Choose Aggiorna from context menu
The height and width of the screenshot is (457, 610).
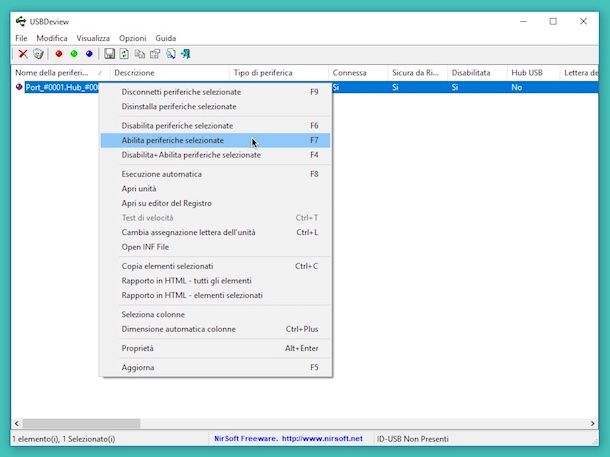(216, 368)
